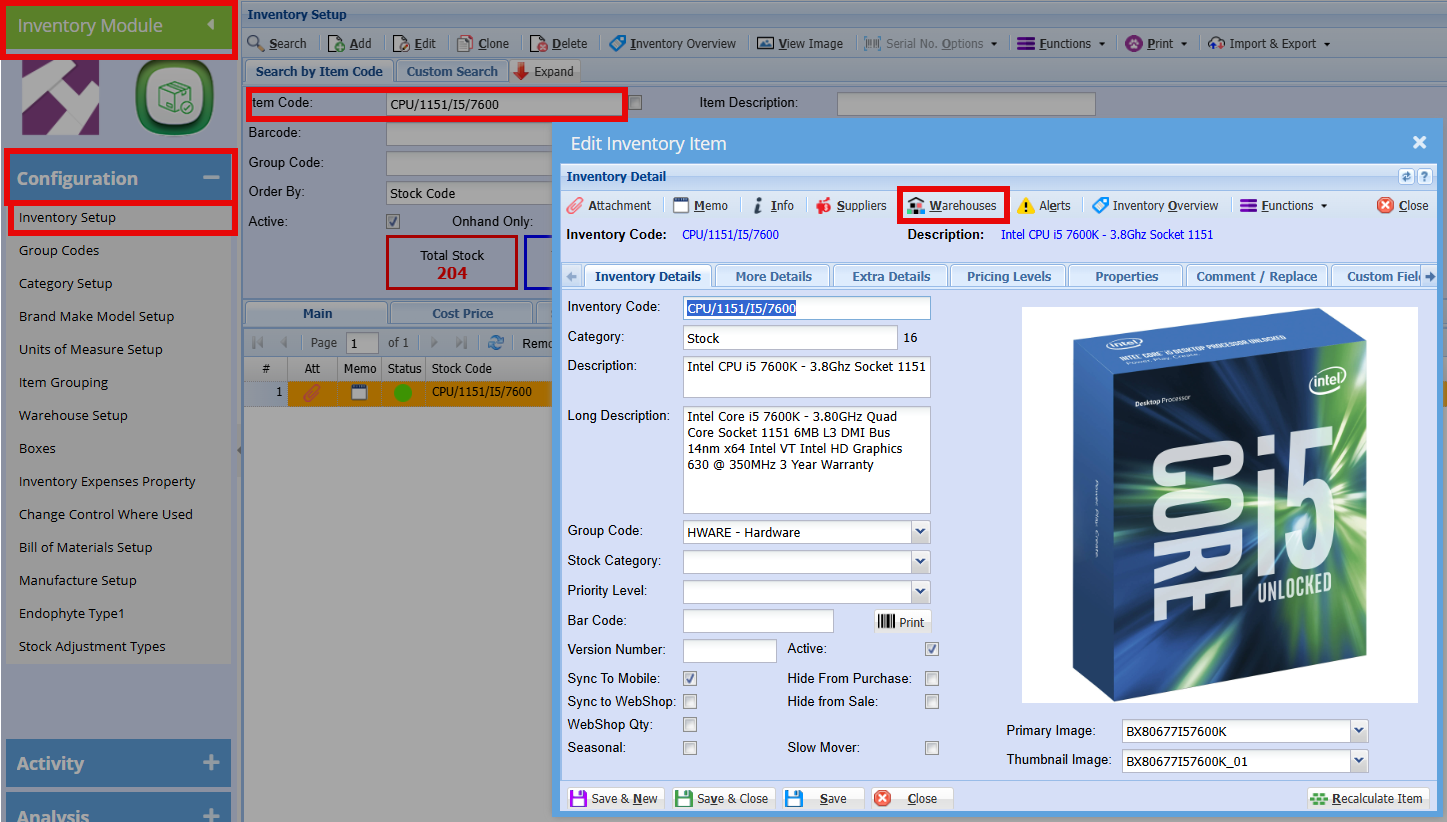Open the Priority Level dropdown
Viewport: 1447px width, 822px height.
pos(921,592)
